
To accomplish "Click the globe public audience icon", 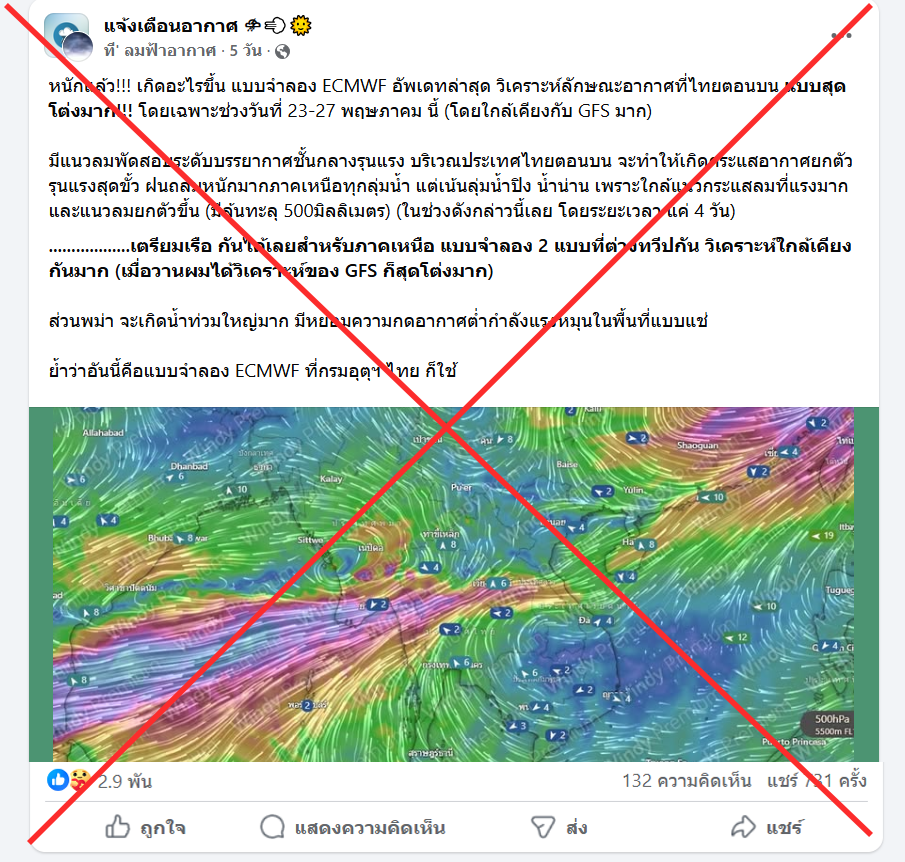I will [x=282, y=52].
